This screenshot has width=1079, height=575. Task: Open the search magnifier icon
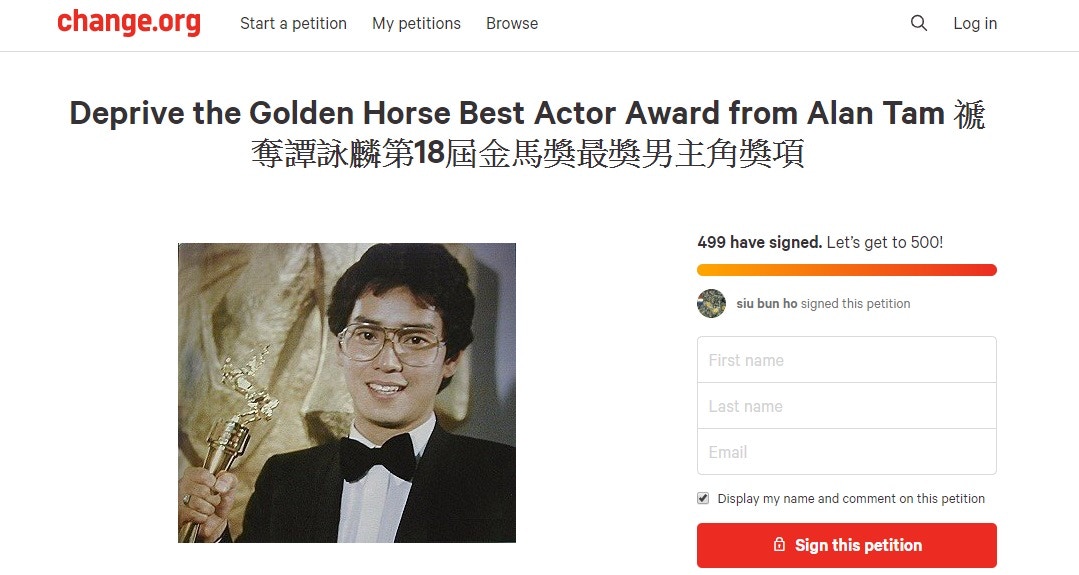point(919,23)
